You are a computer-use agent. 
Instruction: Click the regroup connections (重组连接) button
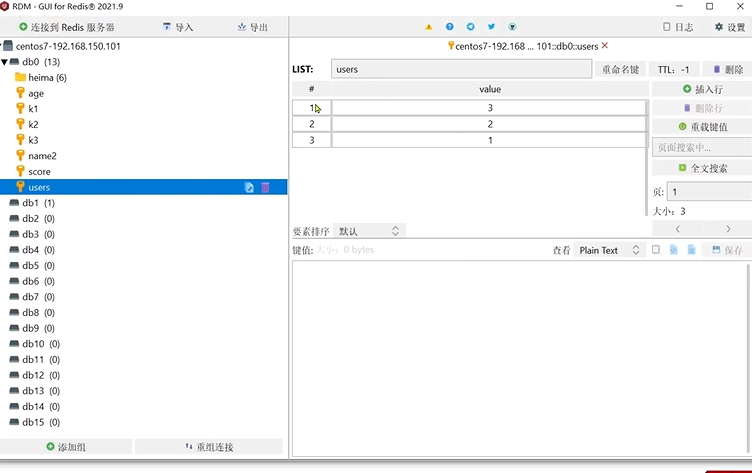coord(209,447)
